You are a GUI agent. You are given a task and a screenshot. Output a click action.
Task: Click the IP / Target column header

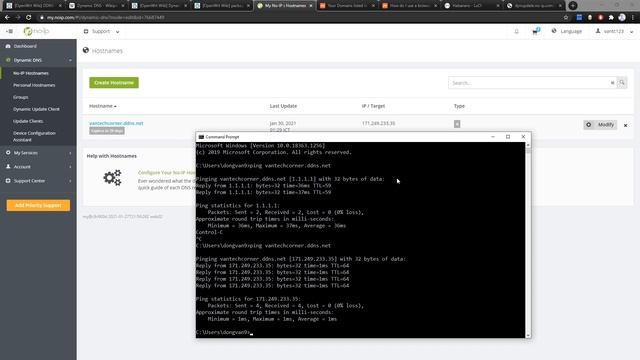pos(373,106)
